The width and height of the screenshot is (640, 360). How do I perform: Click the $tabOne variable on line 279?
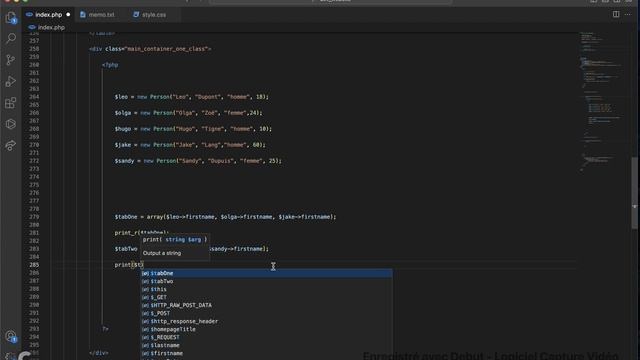point(127,217)
